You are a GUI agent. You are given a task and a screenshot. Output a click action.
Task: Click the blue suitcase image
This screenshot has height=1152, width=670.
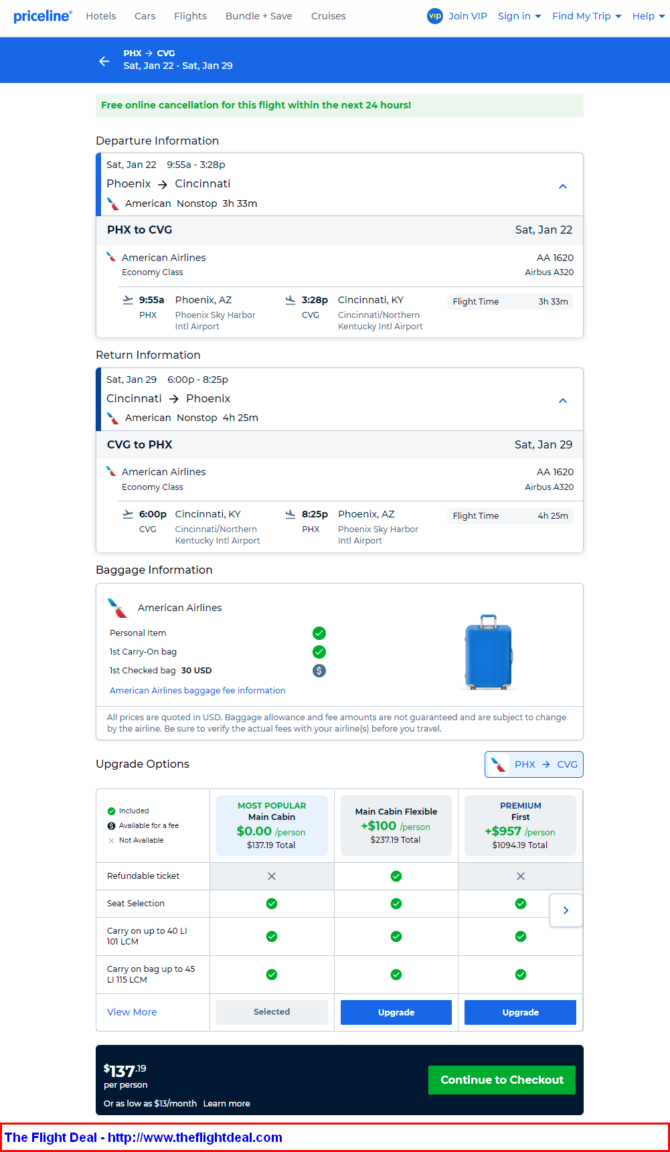pyautogui.click(x=489, y=652)
